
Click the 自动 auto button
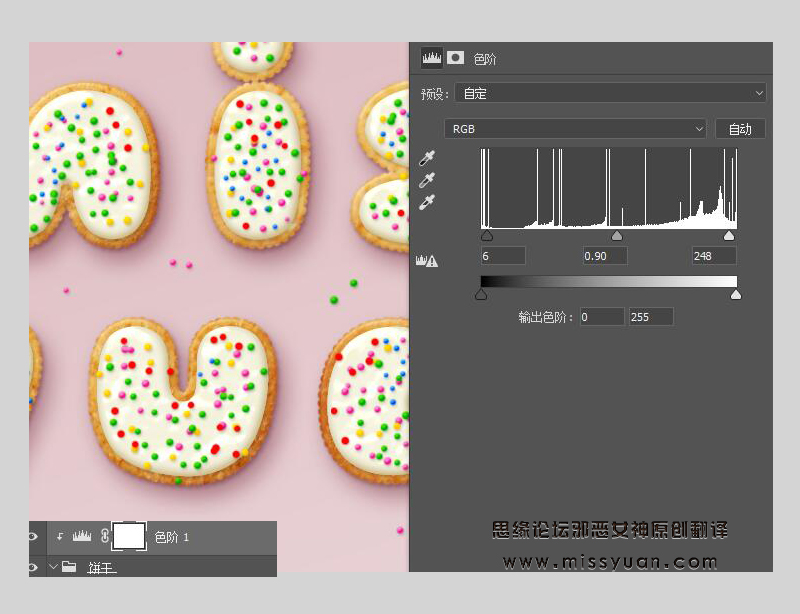click(740, 129)
